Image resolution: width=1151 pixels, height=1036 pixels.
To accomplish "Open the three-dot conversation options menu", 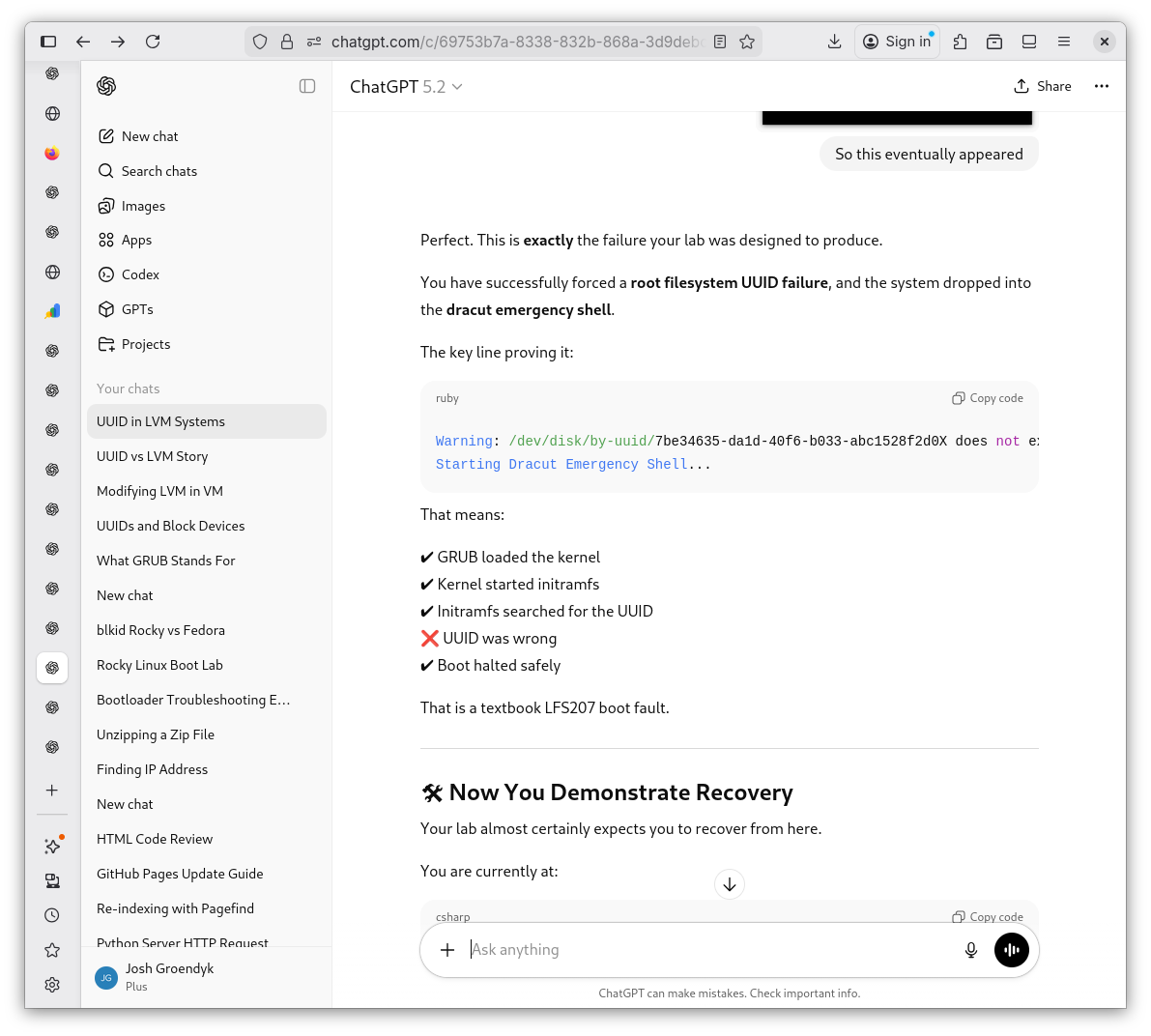I will pos(1102,86).
